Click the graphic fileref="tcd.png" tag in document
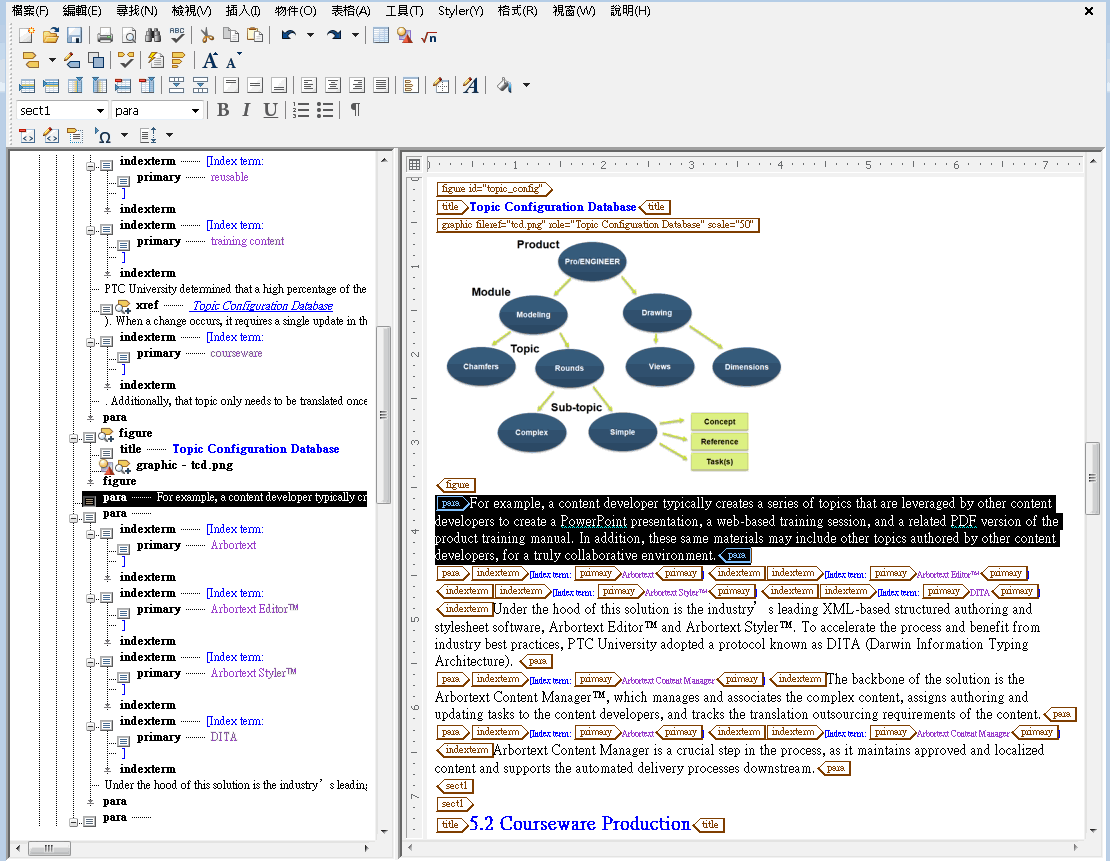1110x861 pixels. click(x=597, y=224)
